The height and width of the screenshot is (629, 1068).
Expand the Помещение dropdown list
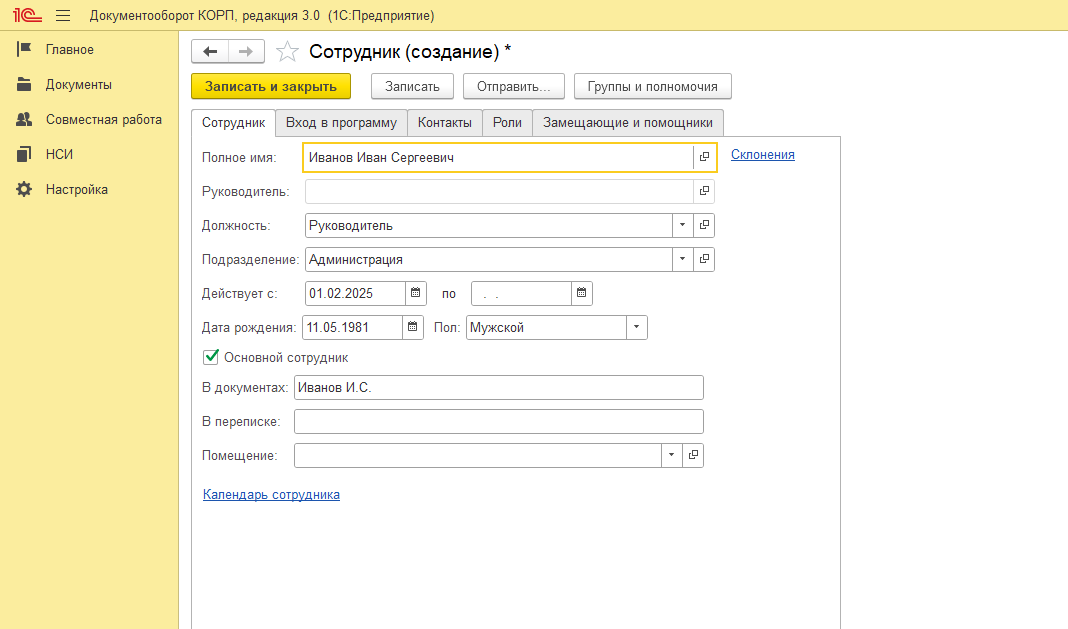(672, 455)
